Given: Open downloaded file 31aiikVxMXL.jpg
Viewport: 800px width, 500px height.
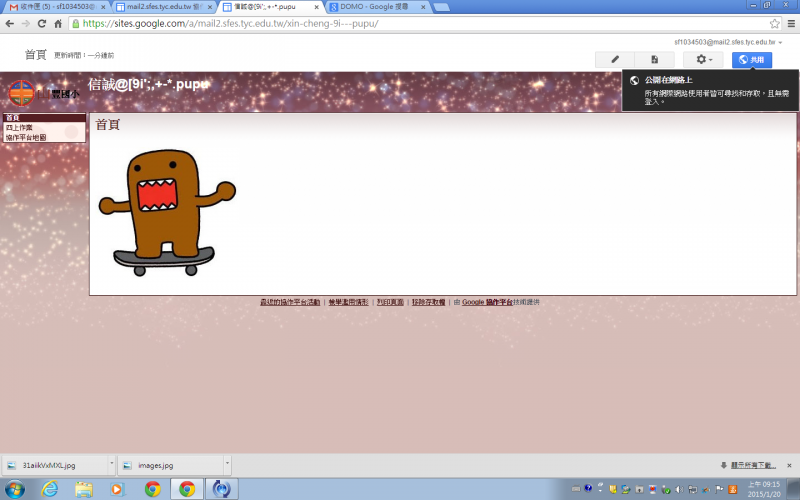Looking at the screenshot, I should point(55,465).
